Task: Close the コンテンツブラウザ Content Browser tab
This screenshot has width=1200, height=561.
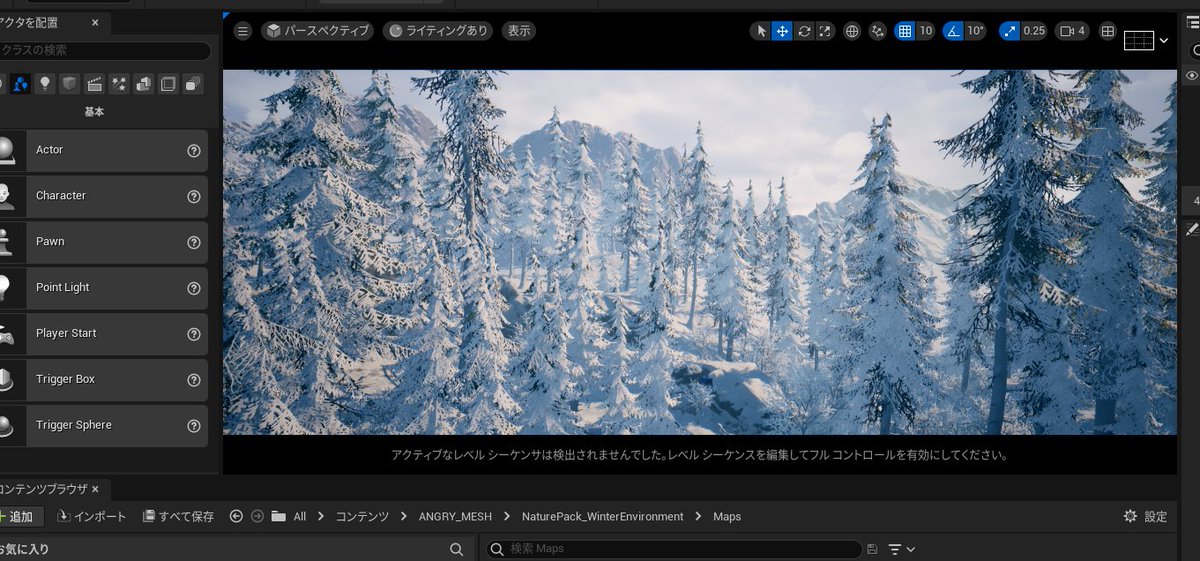Action: click(x=95, y=489)
